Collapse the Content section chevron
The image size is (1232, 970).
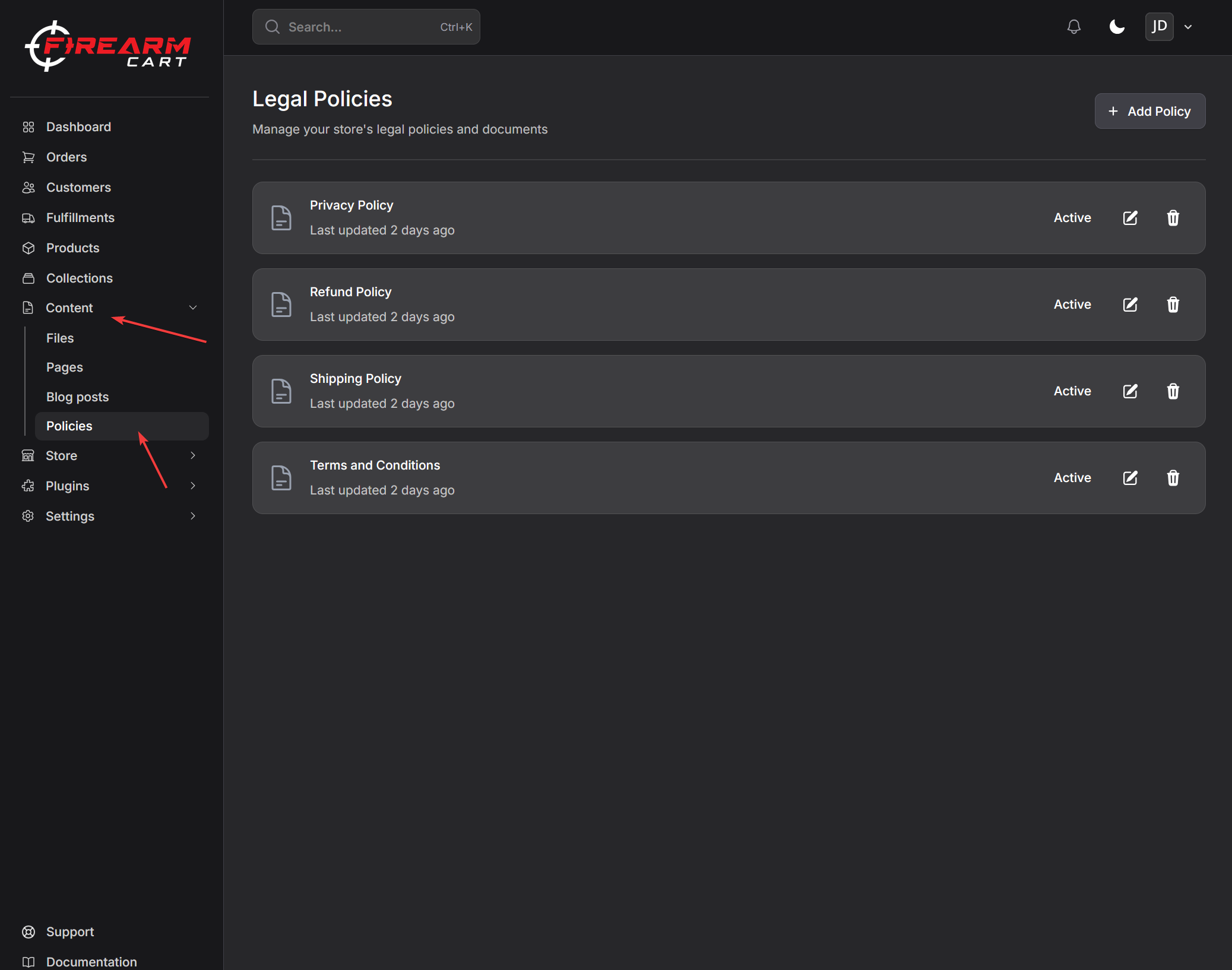(x=193, y=308)
